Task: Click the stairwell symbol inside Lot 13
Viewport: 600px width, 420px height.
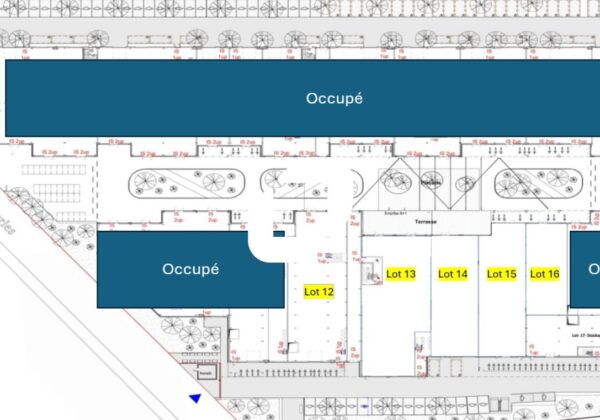Action: (x=370, y=271)
